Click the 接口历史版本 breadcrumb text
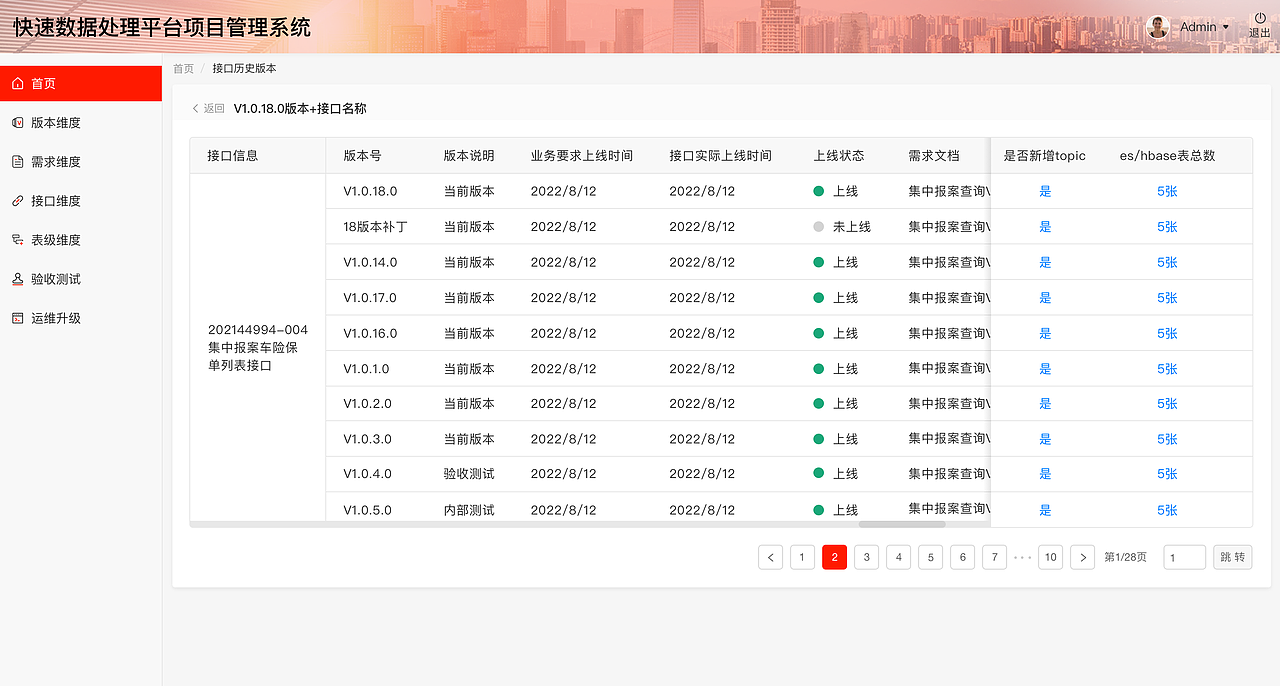Screen dimensions: 1280x686 coord(244,69)
